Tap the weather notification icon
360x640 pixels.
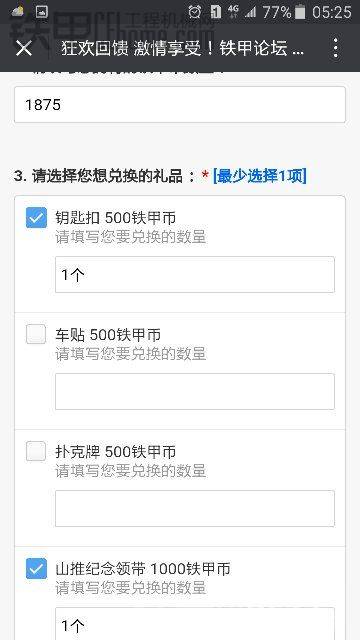[x=18, y=11]
